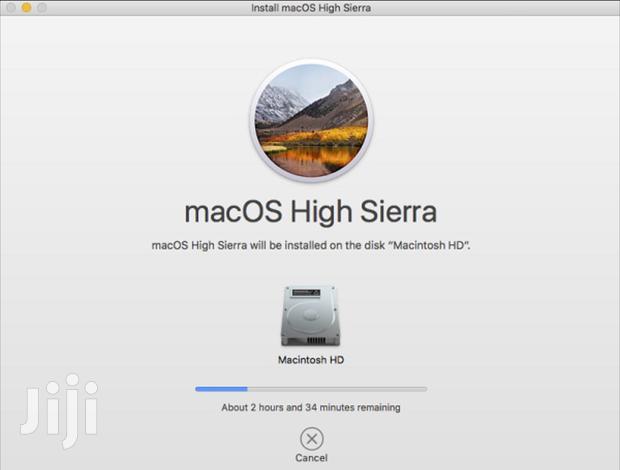Click the Cancel label under the X
620x470 pixels.
[312, 458]
